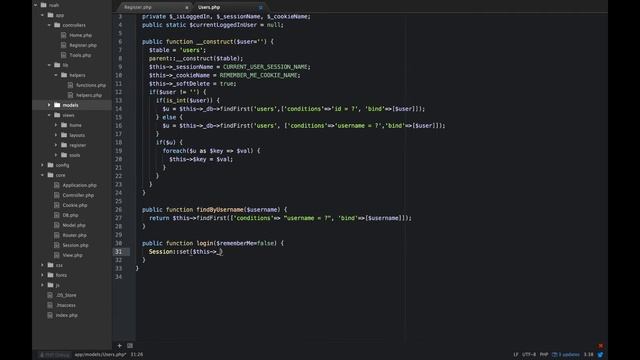640x360 pixels.
Task: Expand the js folder
Action: click(42, 285)
